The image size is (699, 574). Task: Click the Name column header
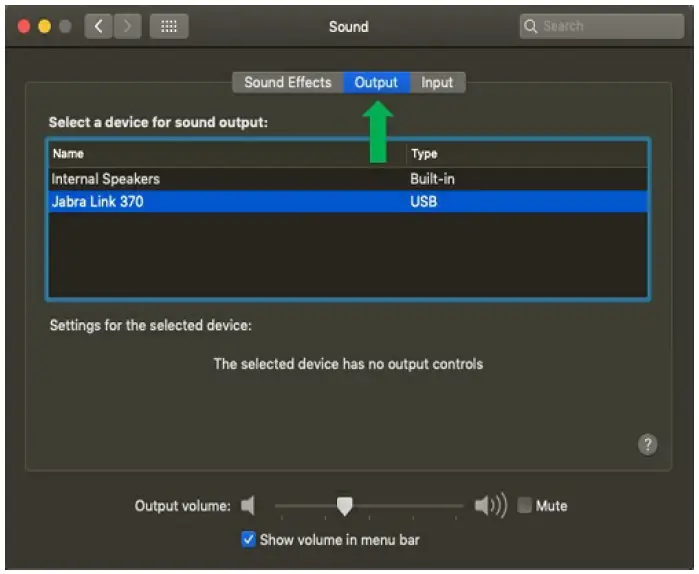tap(69, 154)
